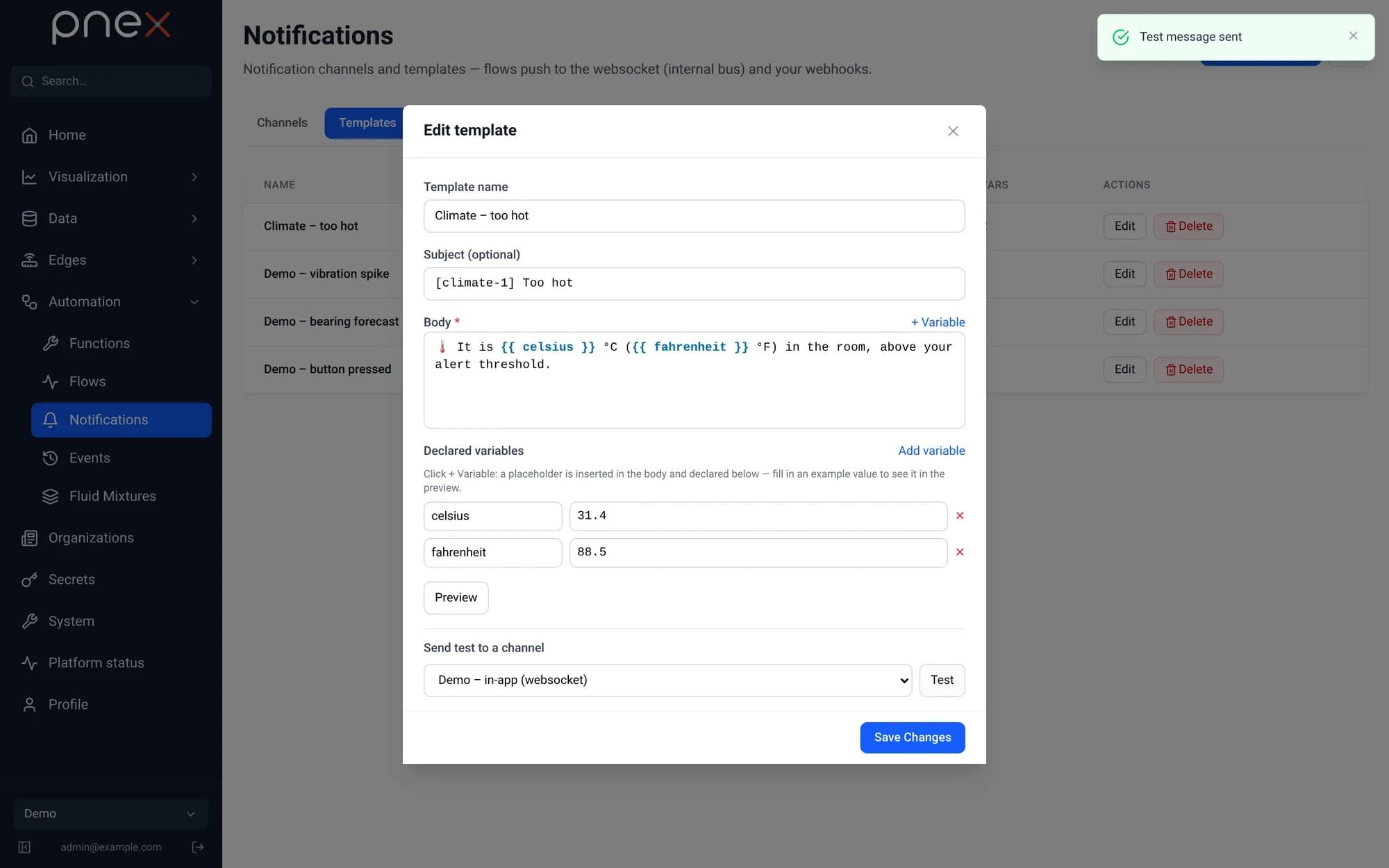Click the Flows pulse icon
Viewport: 1389px width, 868px height.
point(50,382)
